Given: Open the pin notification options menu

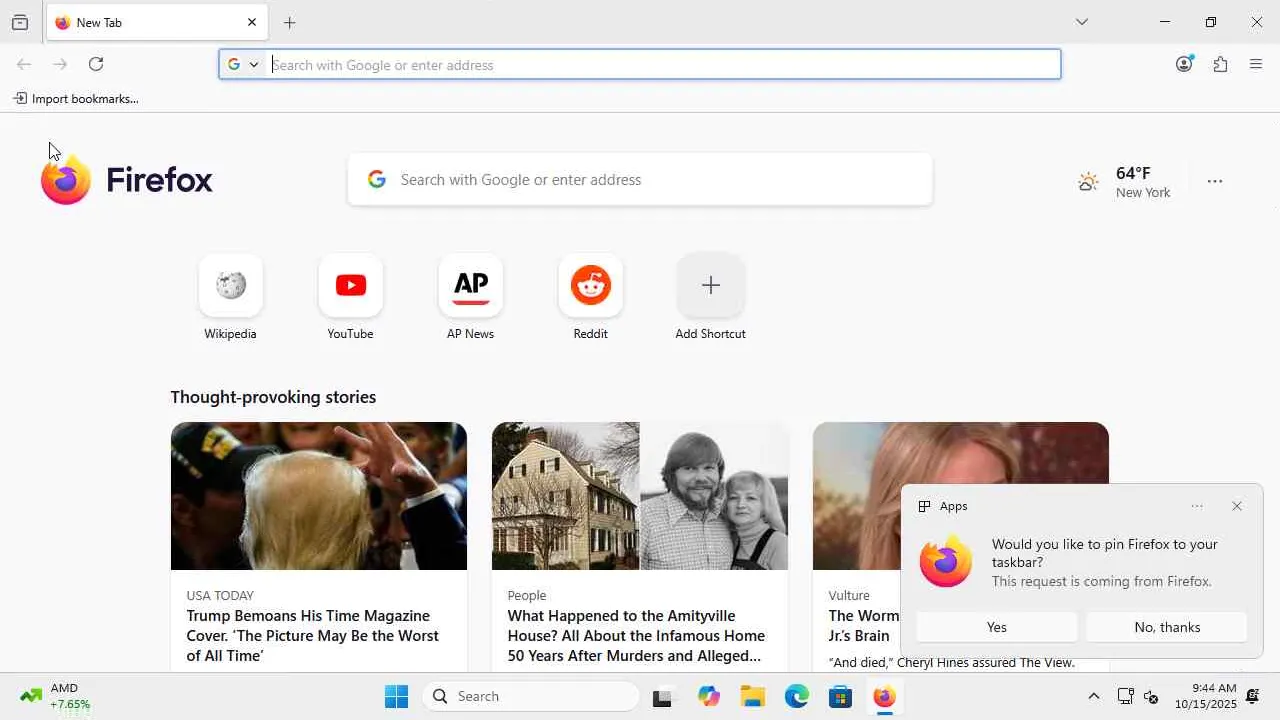Looking at the screenshot, I should 1197,506.
